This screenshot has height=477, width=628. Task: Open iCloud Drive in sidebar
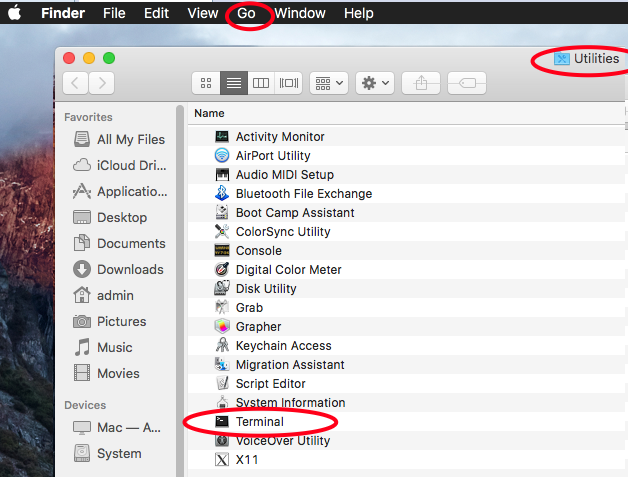(x=119, y=165)
